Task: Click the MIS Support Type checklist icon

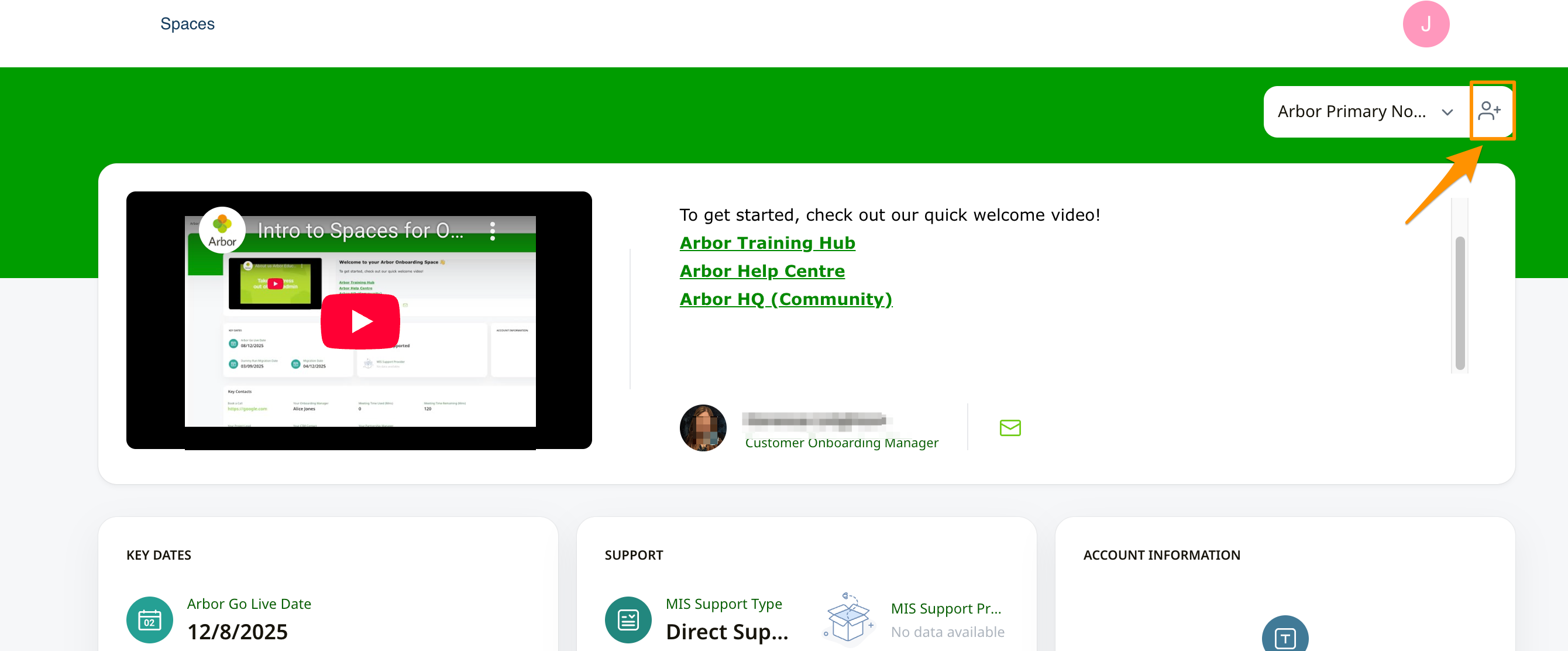Action: [628, 619]
